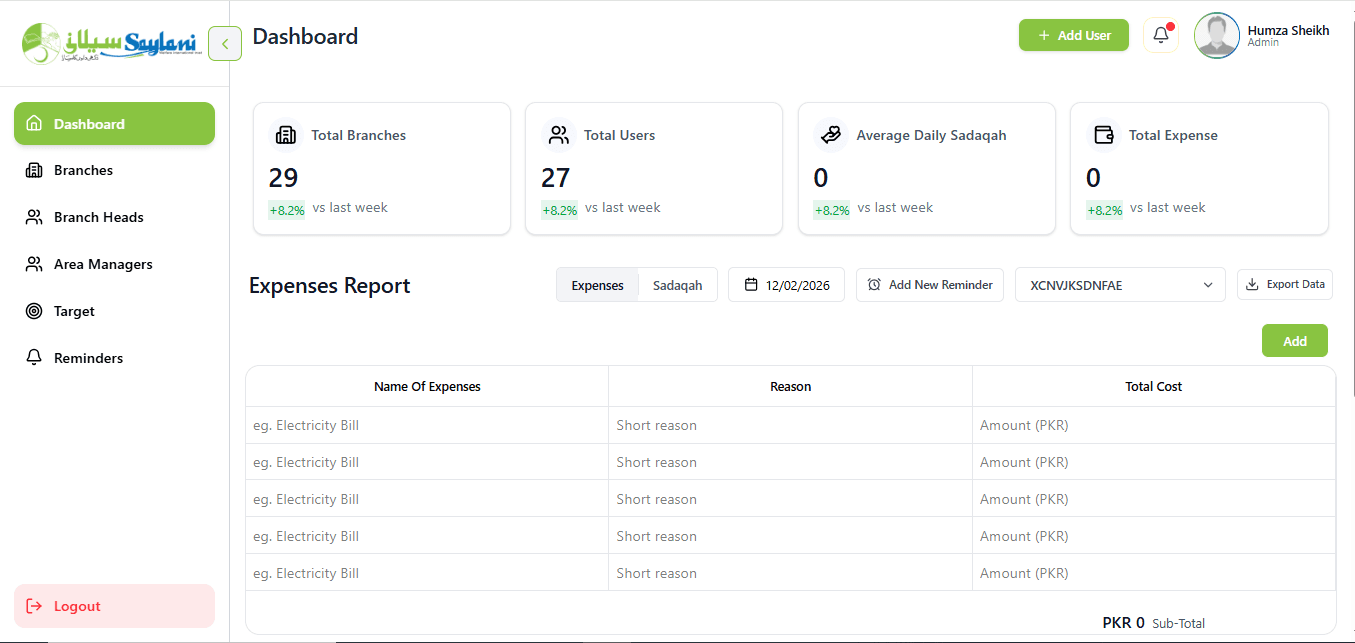Click the Add New Reminder clock icon
The height and width of the screenshot is (643, 1355).
tap(872, 285)
